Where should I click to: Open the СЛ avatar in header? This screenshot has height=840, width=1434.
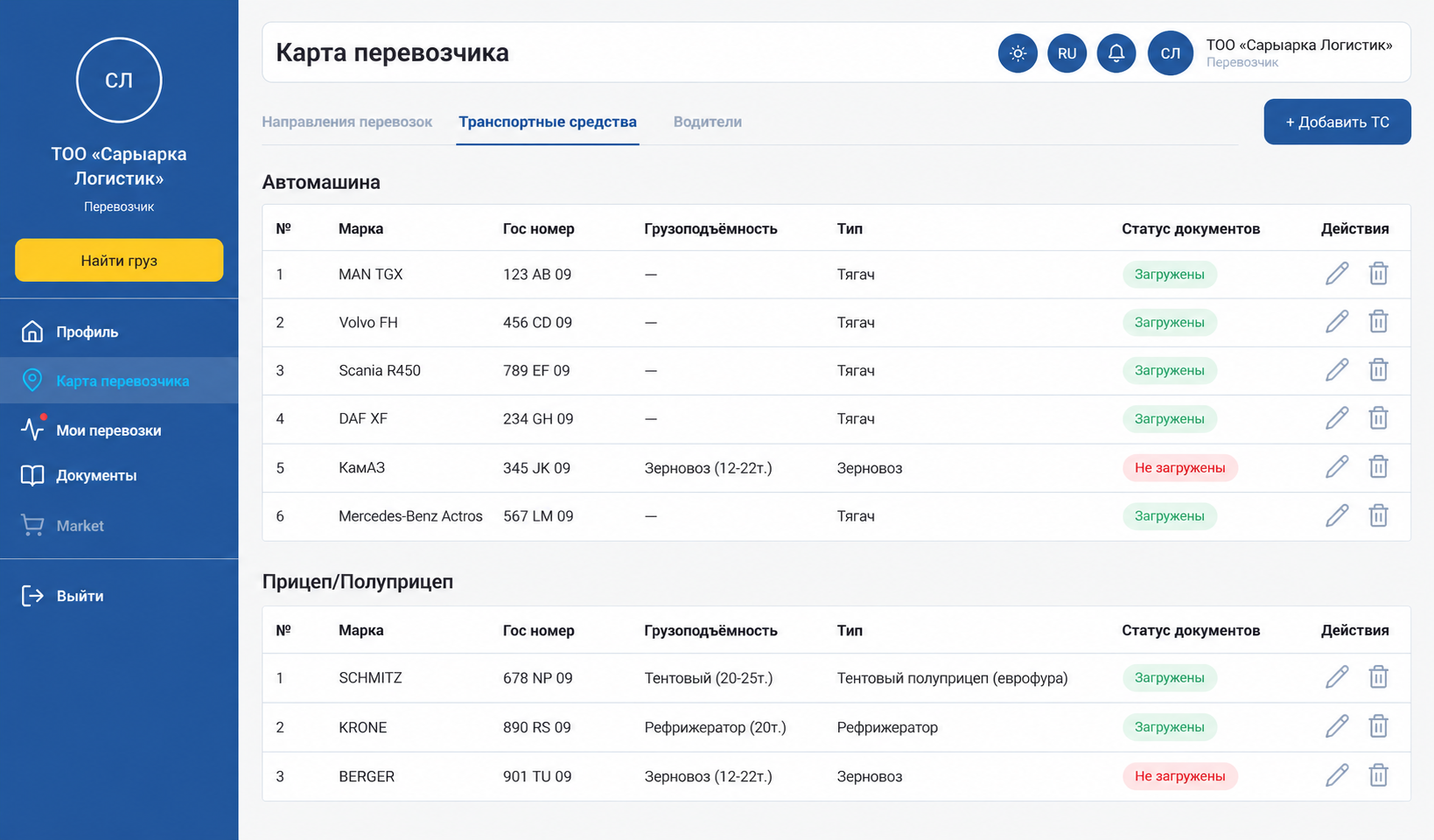pyautogui.click(x=1171, y=53)
